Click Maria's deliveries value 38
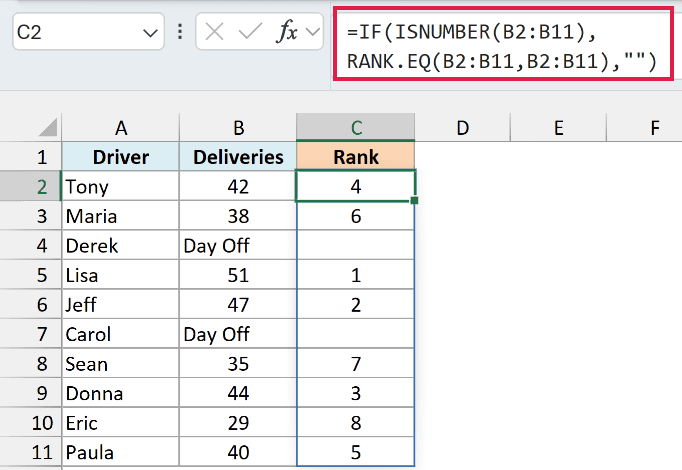682x470 pixels. [x=238, y=216]
